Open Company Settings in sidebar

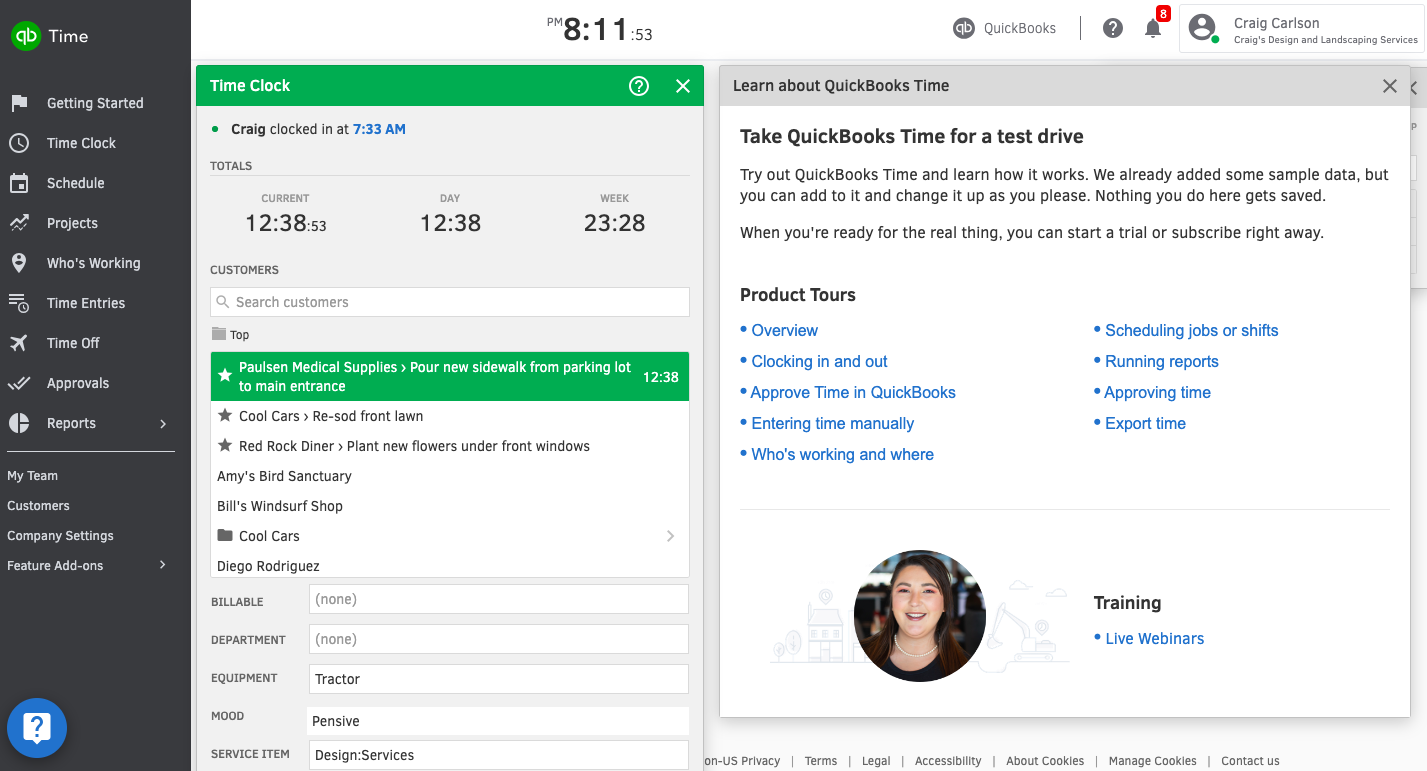[61, 536]
